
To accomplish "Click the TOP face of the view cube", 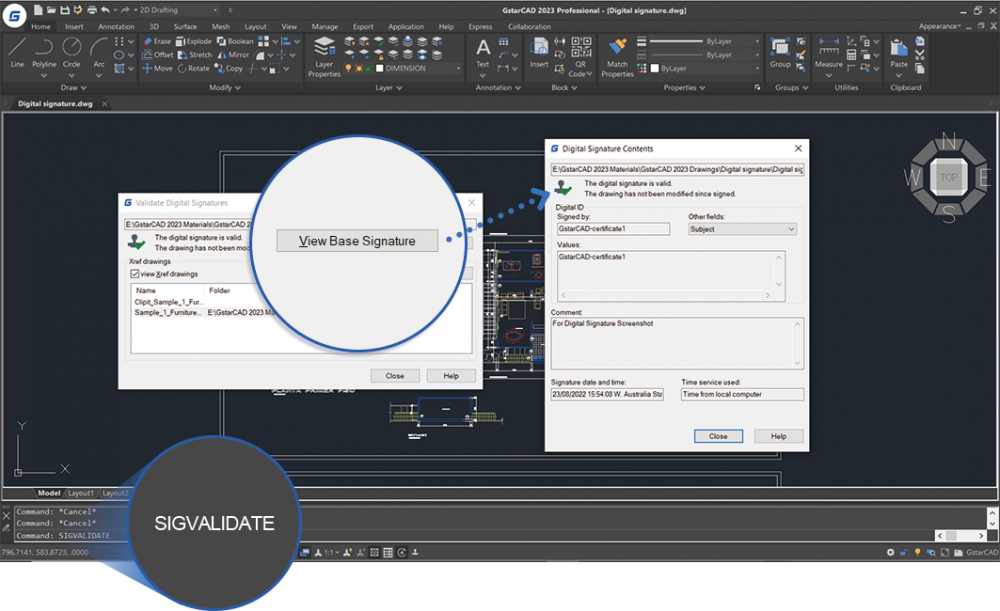I will pos(948,177).
